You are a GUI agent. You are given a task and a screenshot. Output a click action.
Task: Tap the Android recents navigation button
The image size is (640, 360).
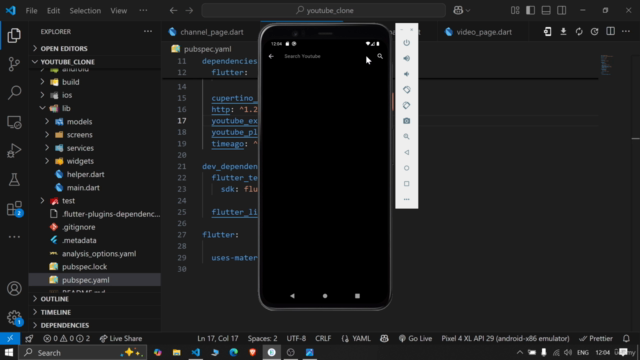[358, 296]
